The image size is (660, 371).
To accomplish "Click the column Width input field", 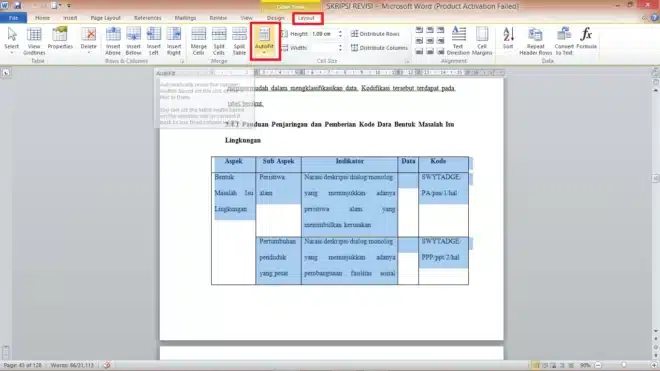I will click(x=324, y=48).
